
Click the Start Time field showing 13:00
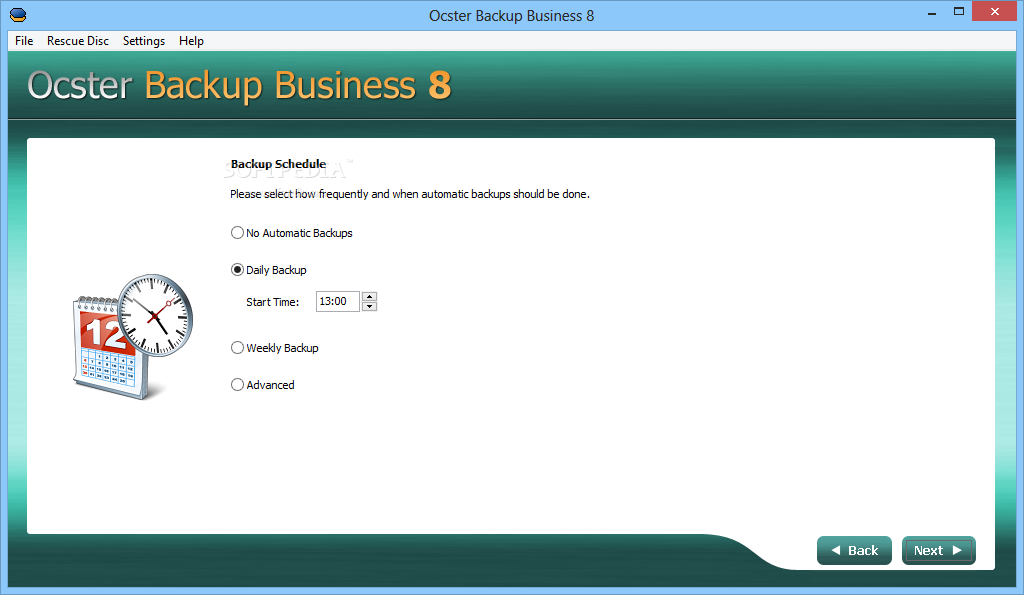tap(338, 301)
